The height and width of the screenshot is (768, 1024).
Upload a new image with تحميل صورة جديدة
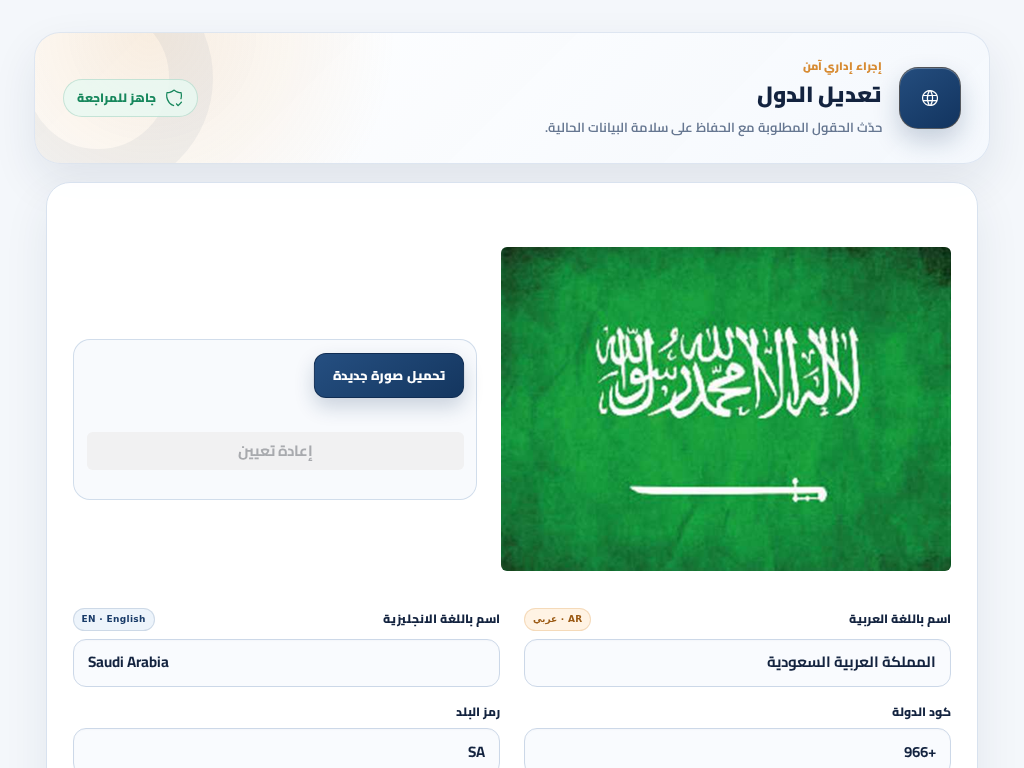[389, 376]
